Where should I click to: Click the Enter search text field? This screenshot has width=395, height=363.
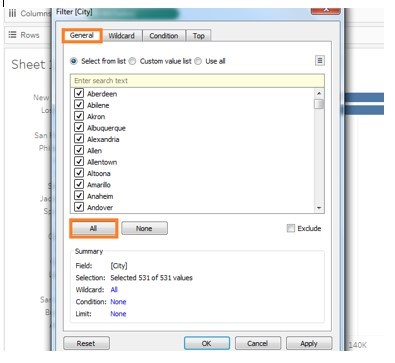pos(197,81)
